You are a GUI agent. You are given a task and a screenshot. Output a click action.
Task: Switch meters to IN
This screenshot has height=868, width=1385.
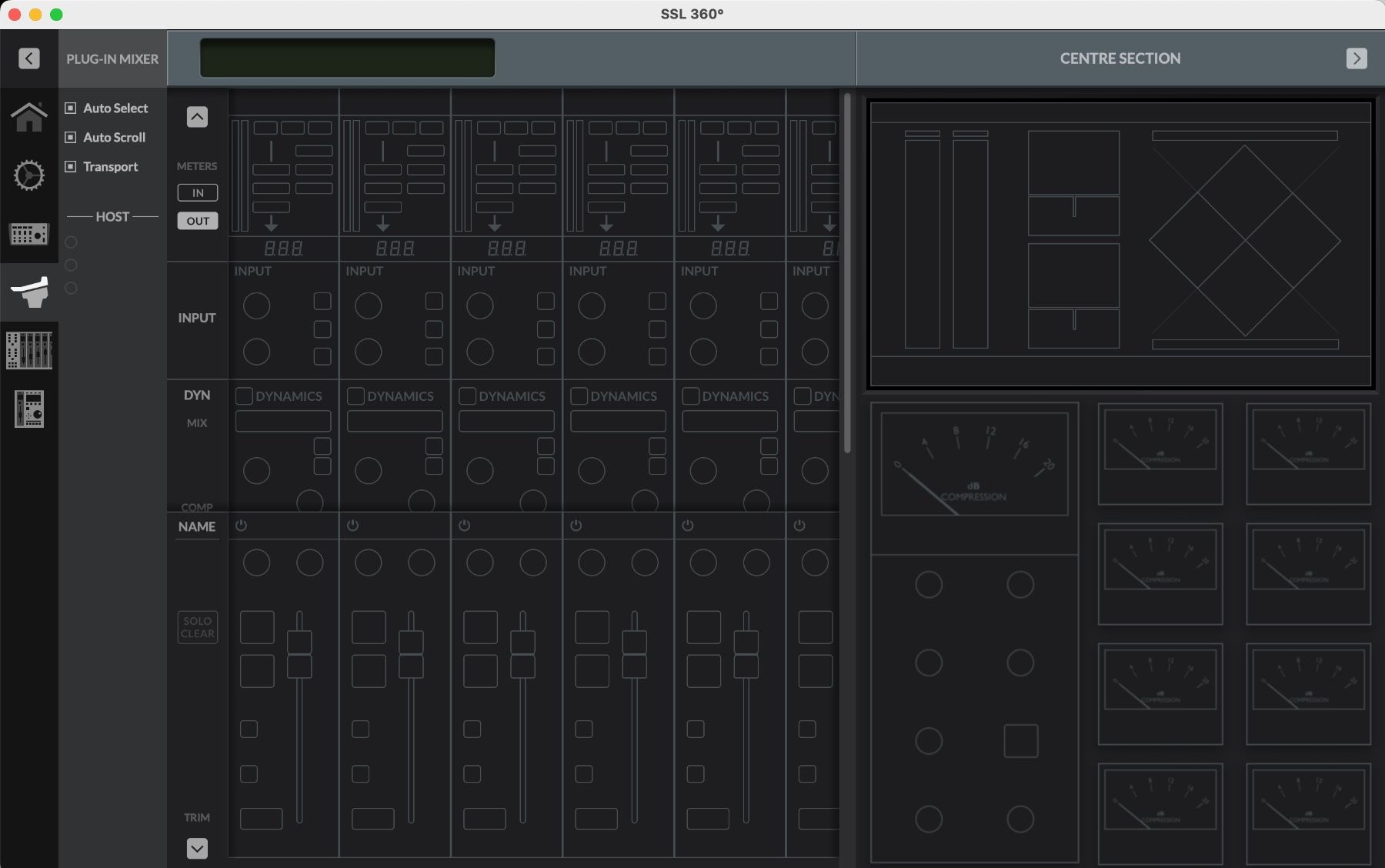pyautogui.click(x=198, y=192)
